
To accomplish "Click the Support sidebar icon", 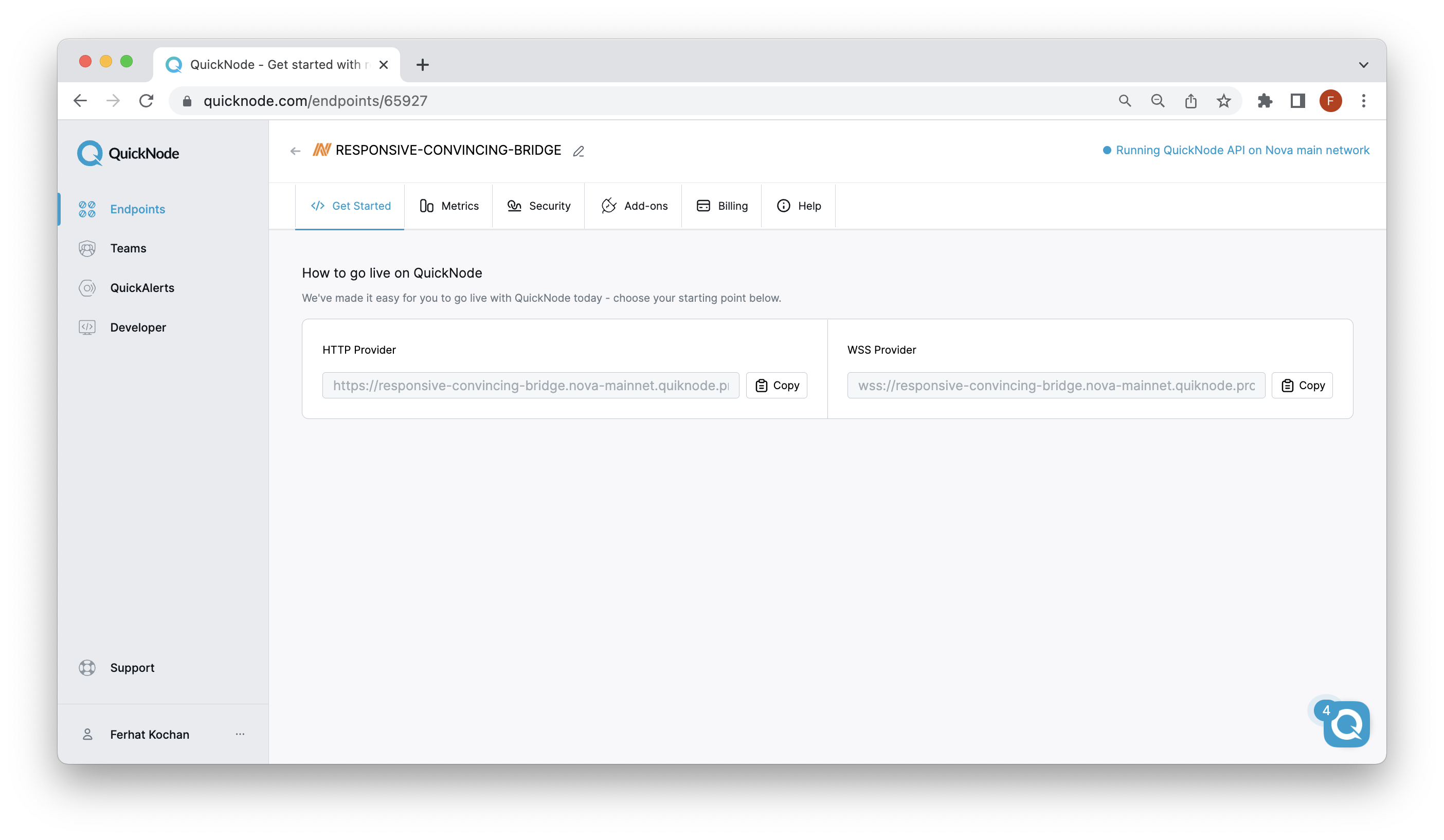I will pyautogui.click(x=88, y=667).
